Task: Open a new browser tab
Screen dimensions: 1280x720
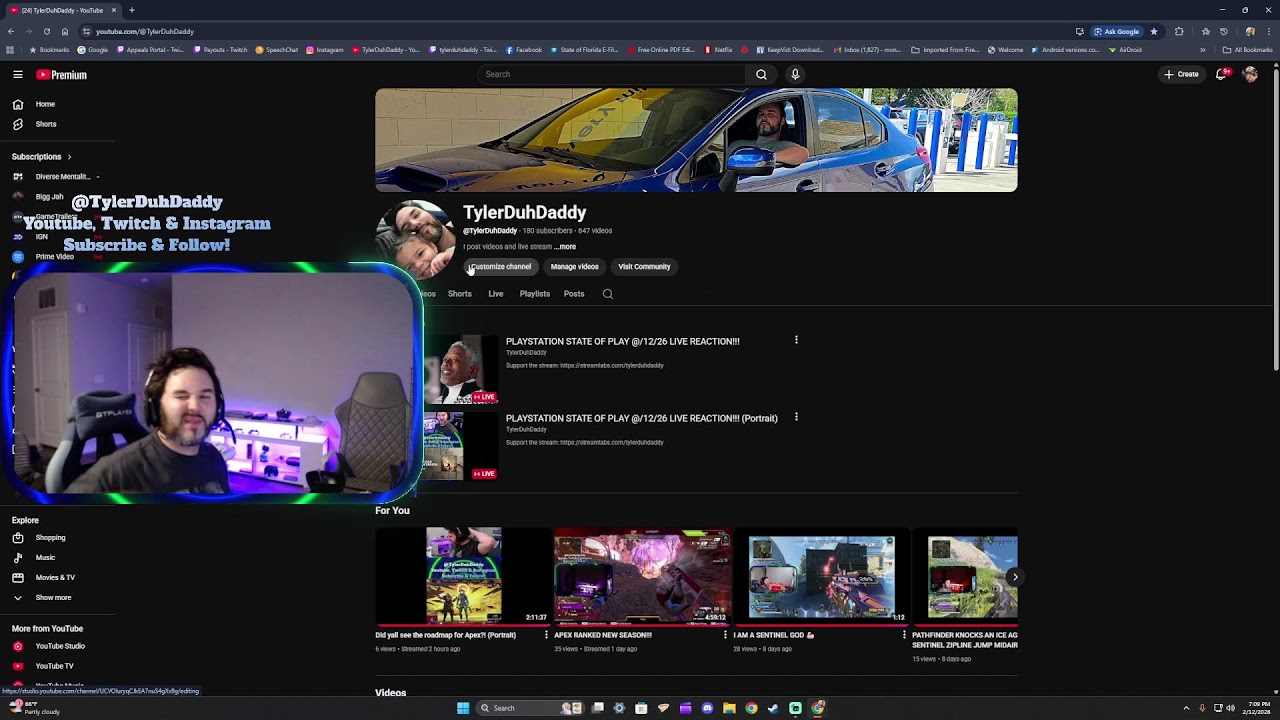Action: click(x=131, y=10)
